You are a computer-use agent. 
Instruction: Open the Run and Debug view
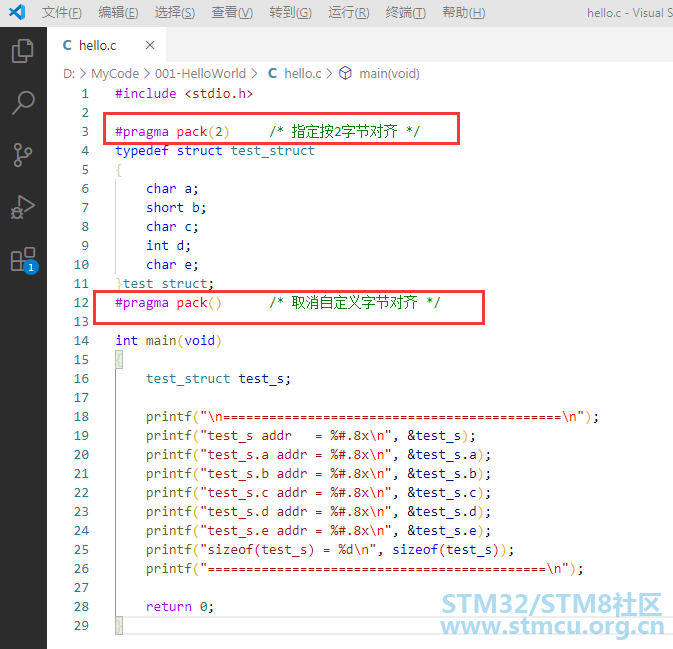click(23, 207)
